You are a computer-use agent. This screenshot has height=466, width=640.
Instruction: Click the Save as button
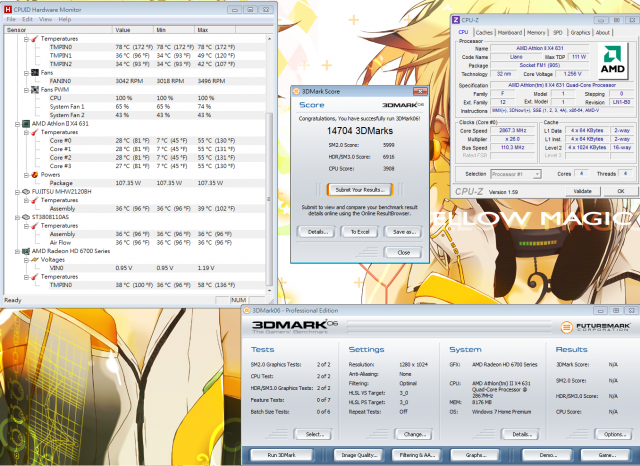pos(404,232)
